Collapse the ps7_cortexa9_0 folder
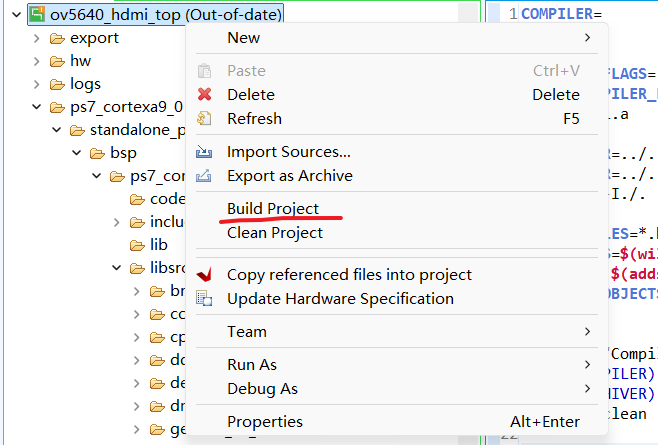Image resolution: width=658 pixels, height=445 pixels. 36,107
